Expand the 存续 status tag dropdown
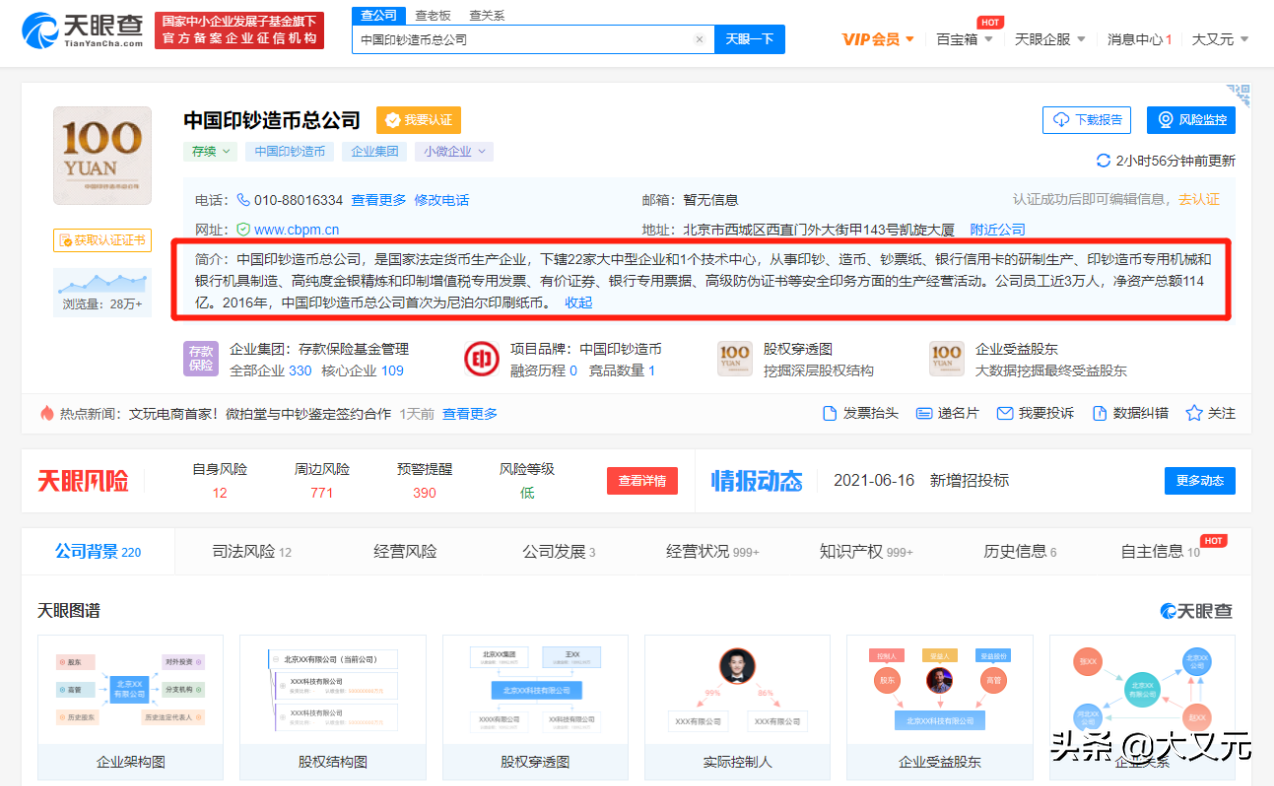Screen dimensions: 1274x786 (210, 151)
